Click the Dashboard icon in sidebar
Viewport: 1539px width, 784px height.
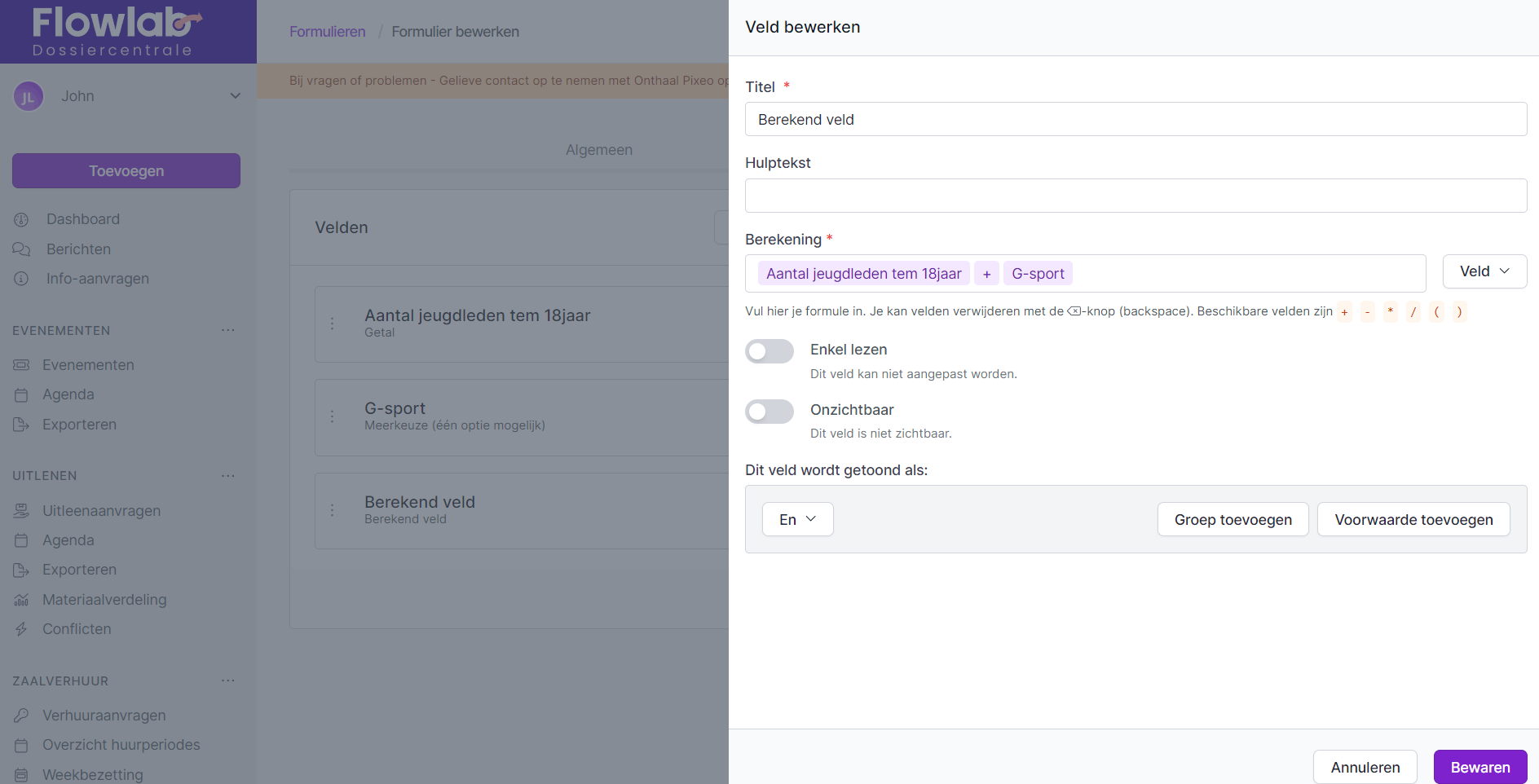(x=21, y=219)
